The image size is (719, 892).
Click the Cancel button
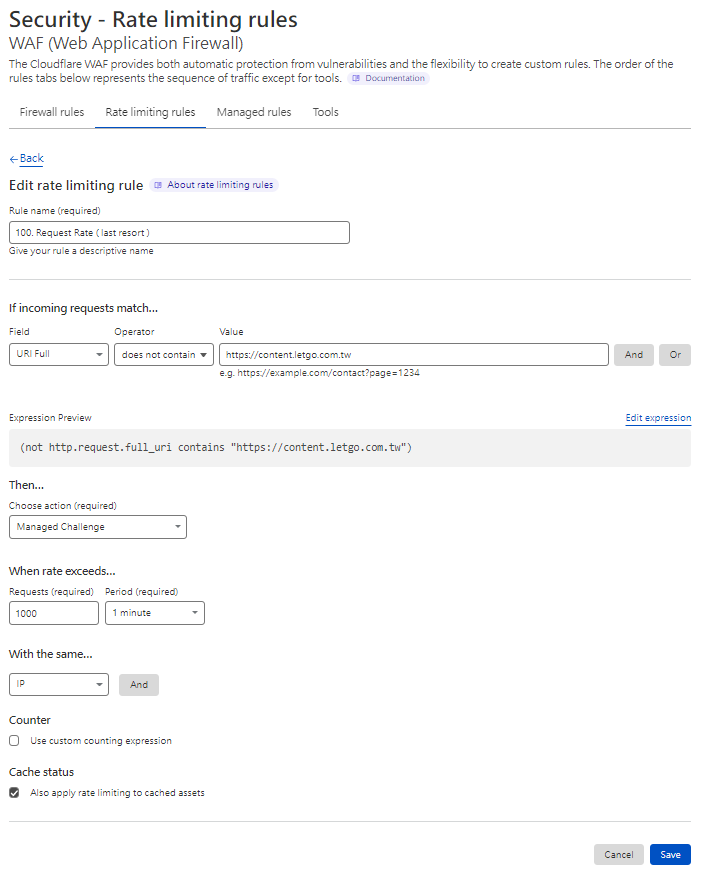pyautogui.click(x=618, y=854)
